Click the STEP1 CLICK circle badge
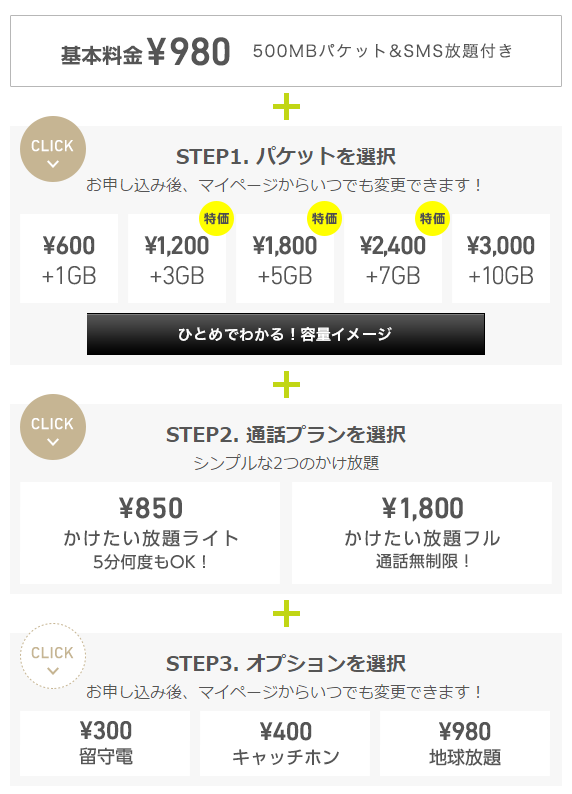Screen dimensions: 572x794 click(x=53, y=149)
